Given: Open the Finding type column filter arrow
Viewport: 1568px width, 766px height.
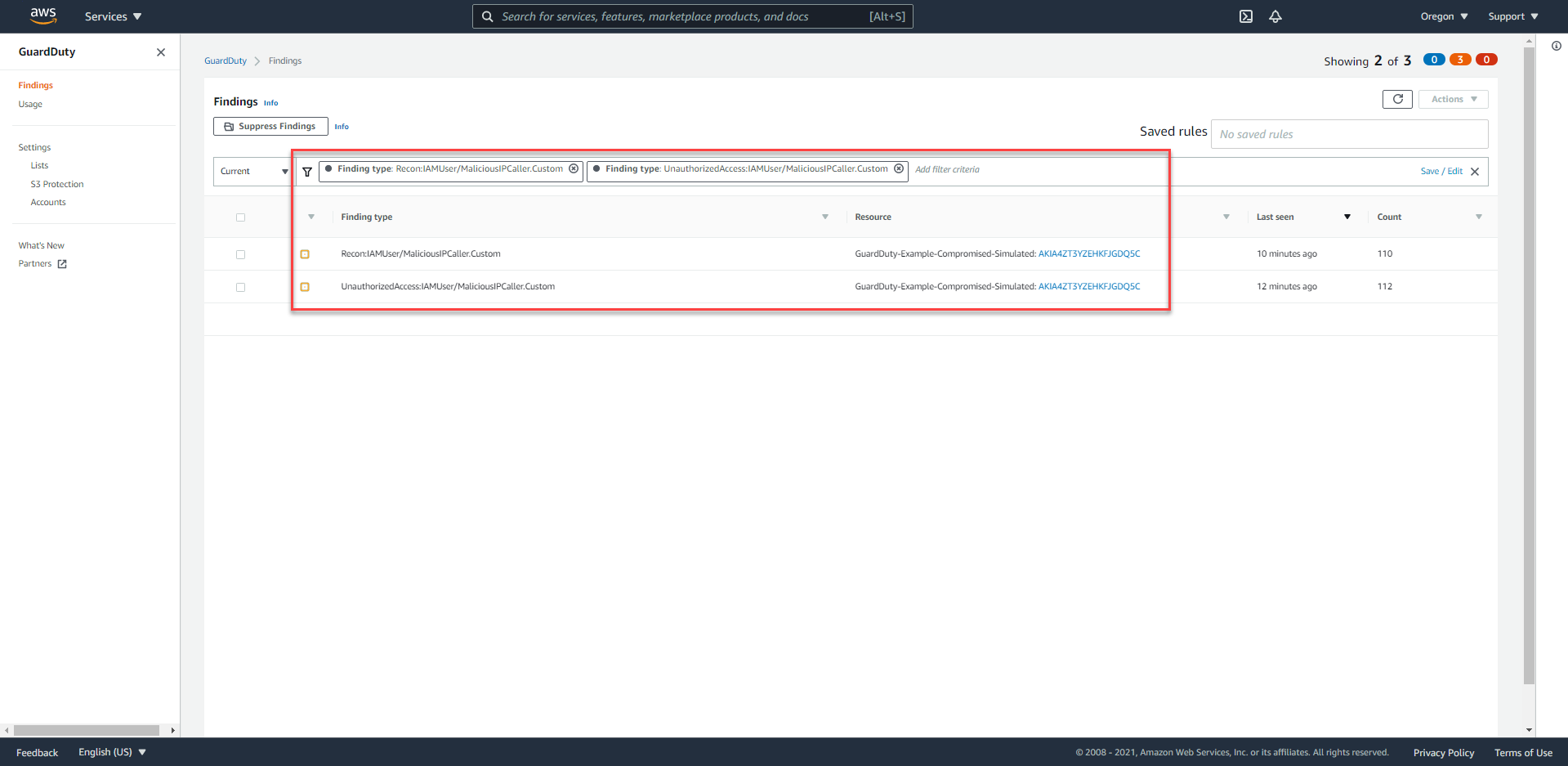Looking at the screenshot, I should pyautogui.click(x=825, y=217).
